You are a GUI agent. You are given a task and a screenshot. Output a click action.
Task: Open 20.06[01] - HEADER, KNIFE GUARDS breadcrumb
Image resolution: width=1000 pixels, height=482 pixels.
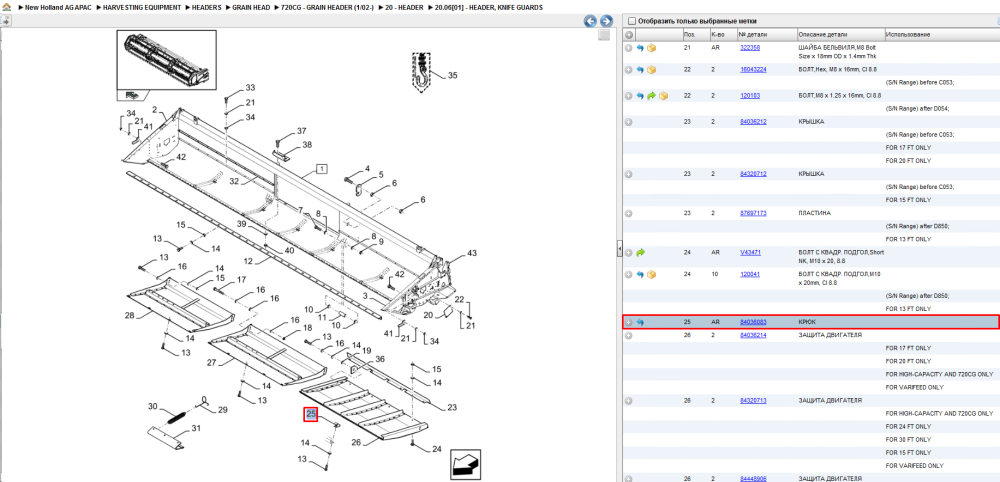pyautogui.click(x=489, y=8)
